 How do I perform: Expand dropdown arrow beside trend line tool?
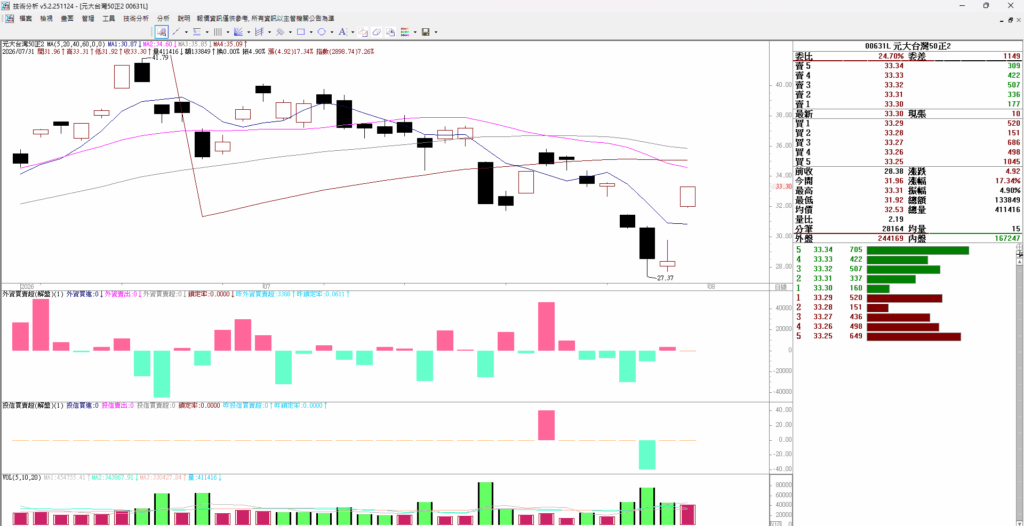coord(186,32)
